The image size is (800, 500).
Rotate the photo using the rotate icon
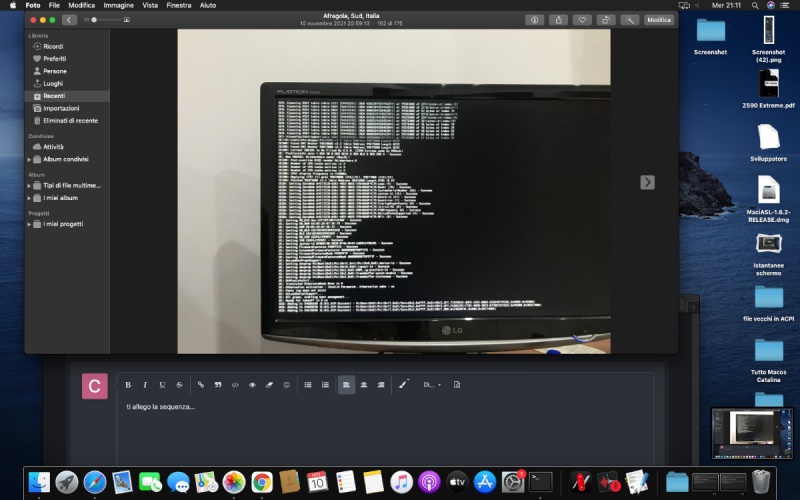pyautogui.click(x=606, y=20)
